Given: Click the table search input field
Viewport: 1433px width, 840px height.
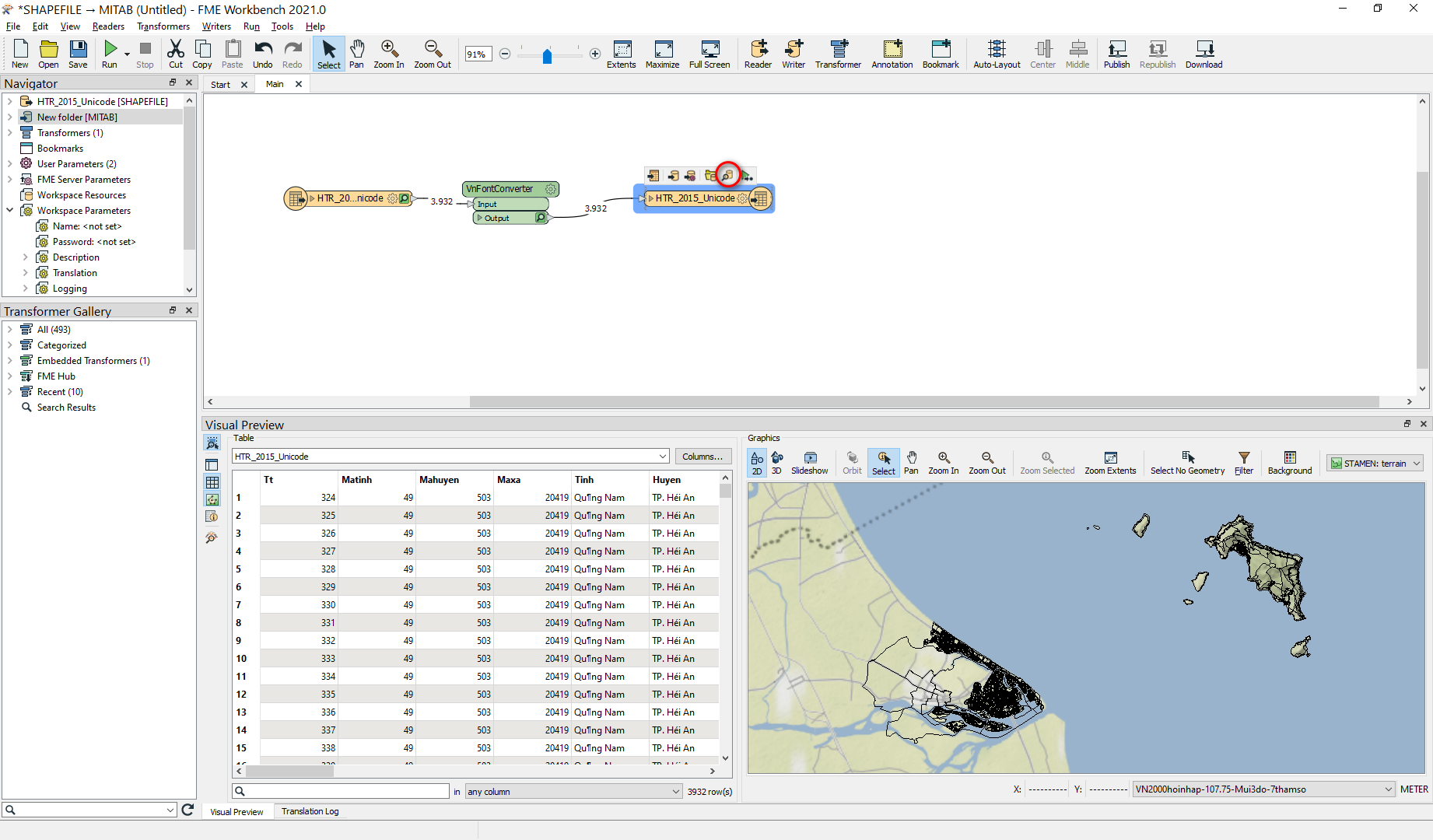Looking at the screenshot, I should (x=341, y=791).
